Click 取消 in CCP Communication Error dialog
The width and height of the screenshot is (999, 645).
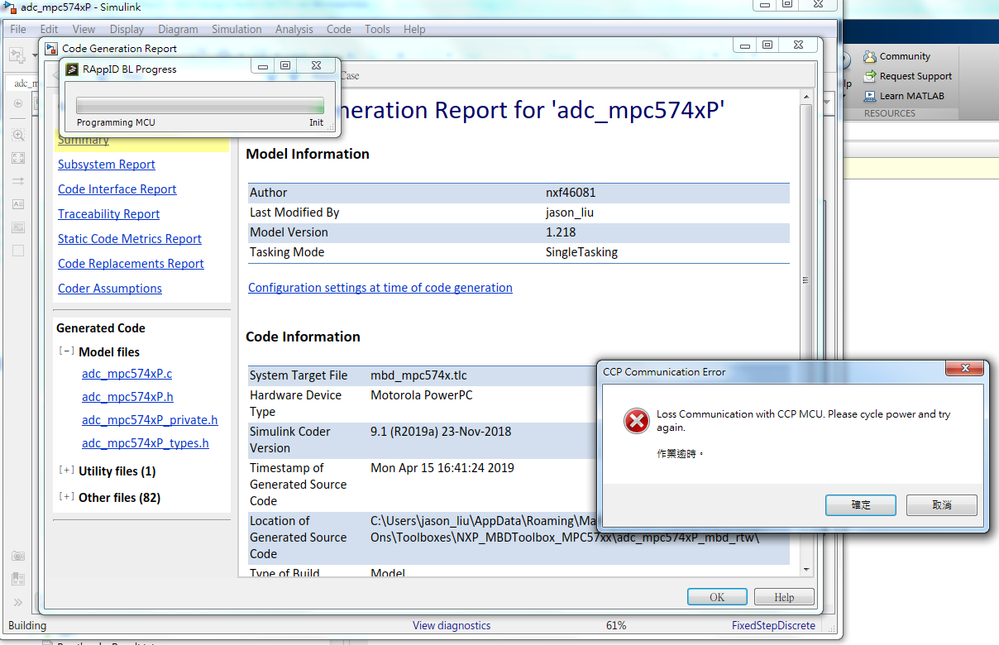coord(942,505)
